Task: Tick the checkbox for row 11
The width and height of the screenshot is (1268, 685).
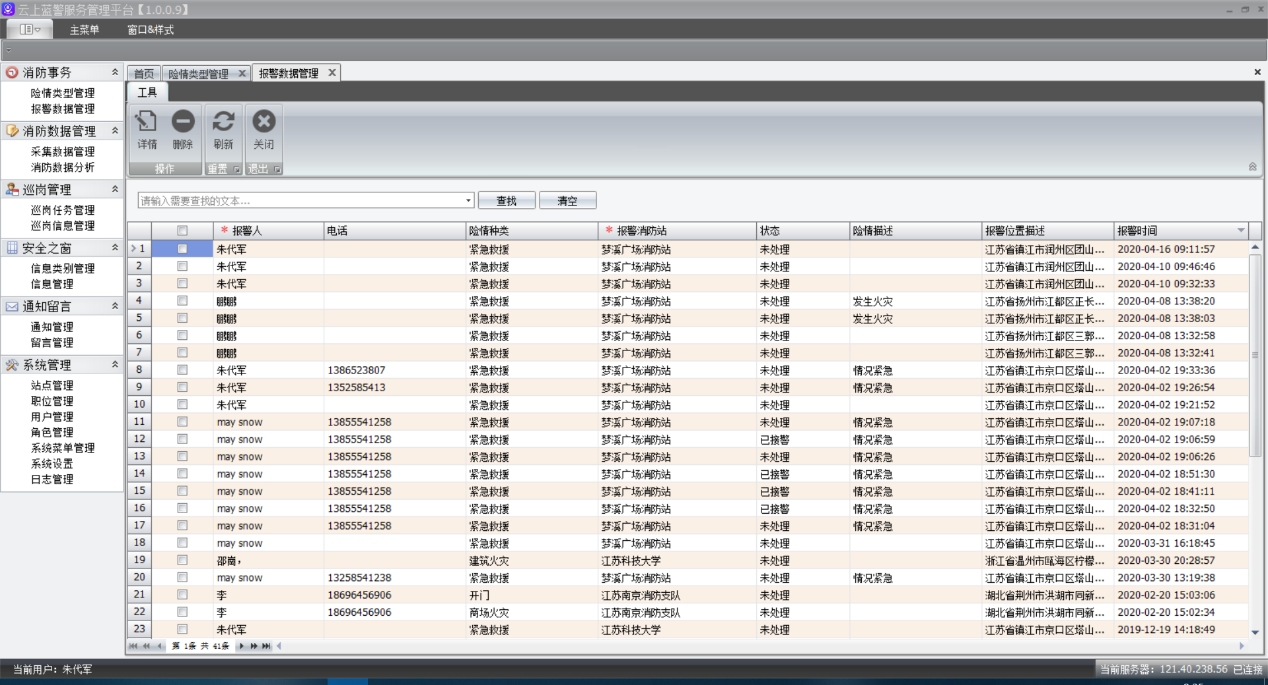Action: point(182,422)
